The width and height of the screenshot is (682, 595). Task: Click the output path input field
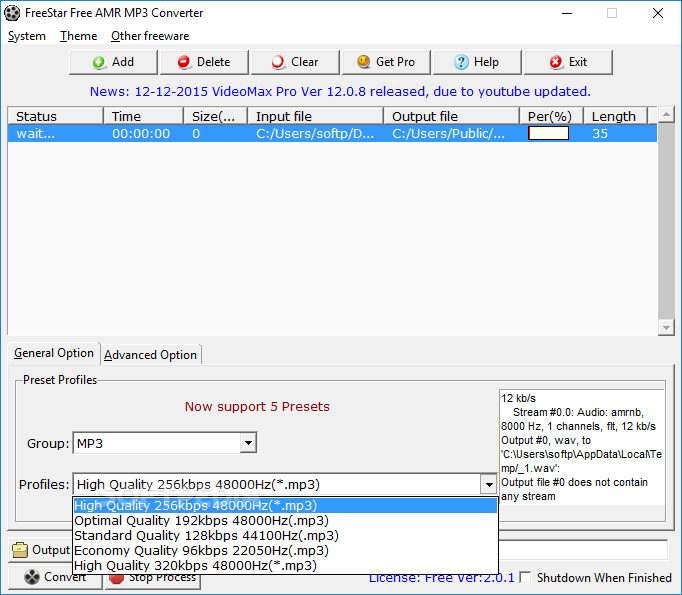tap(583, 550)
